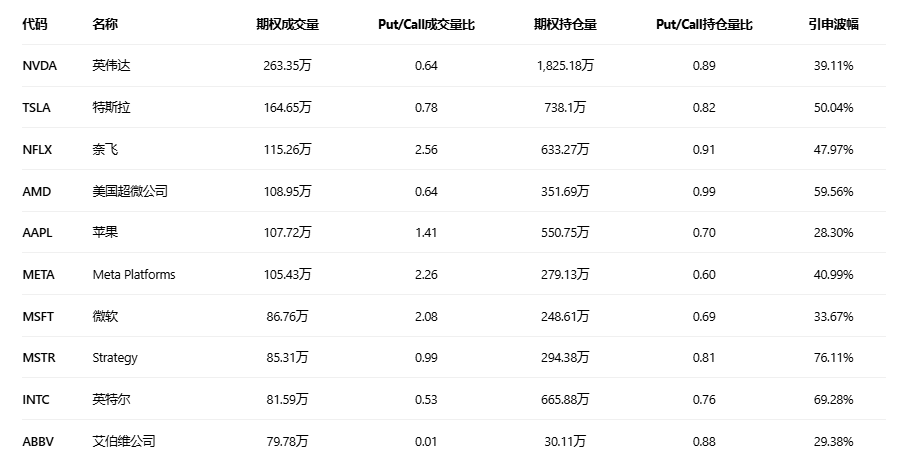Click the AMD ticker symbol

pos(36,191)
